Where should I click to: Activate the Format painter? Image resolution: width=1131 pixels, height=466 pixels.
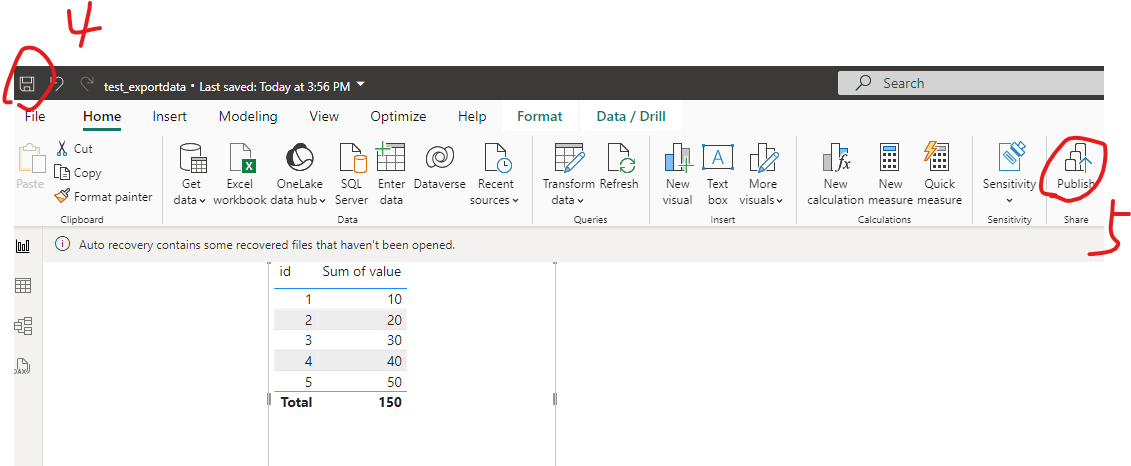103,196
